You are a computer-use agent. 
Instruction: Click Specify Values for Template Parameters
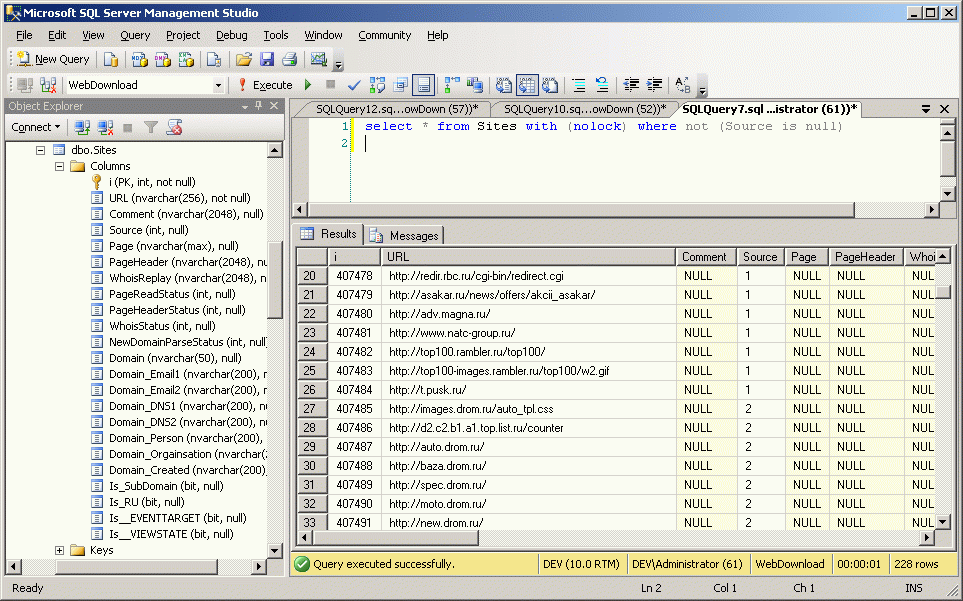pos(682,85)
